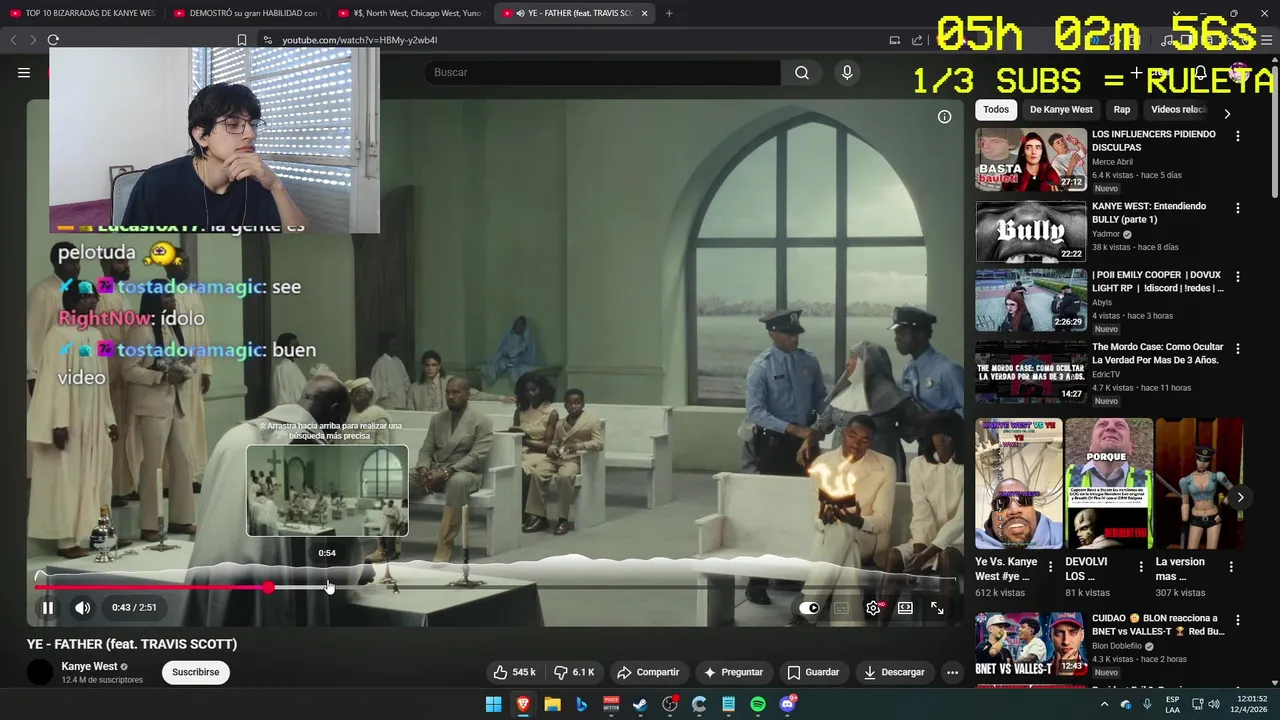Switch to TOP 10 BIZARRADAS browser tab

point(83,13)
